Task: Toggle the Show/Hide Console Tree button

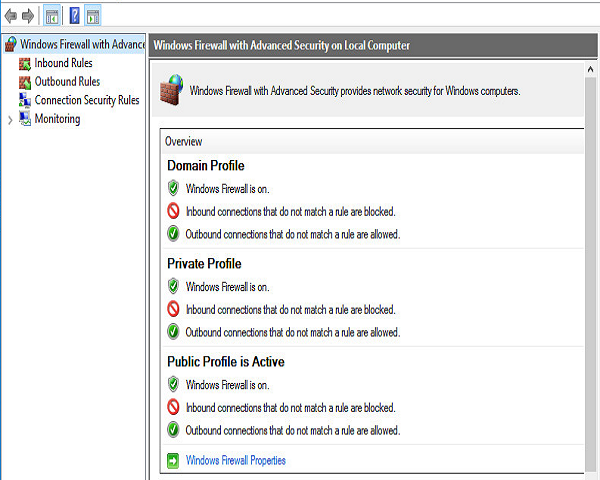Action: click(x=52, y=16)
